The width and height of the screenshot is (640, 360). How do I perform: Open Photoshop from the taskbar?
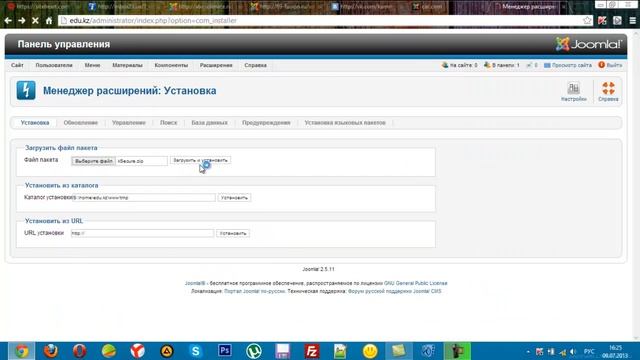point(224,351)
